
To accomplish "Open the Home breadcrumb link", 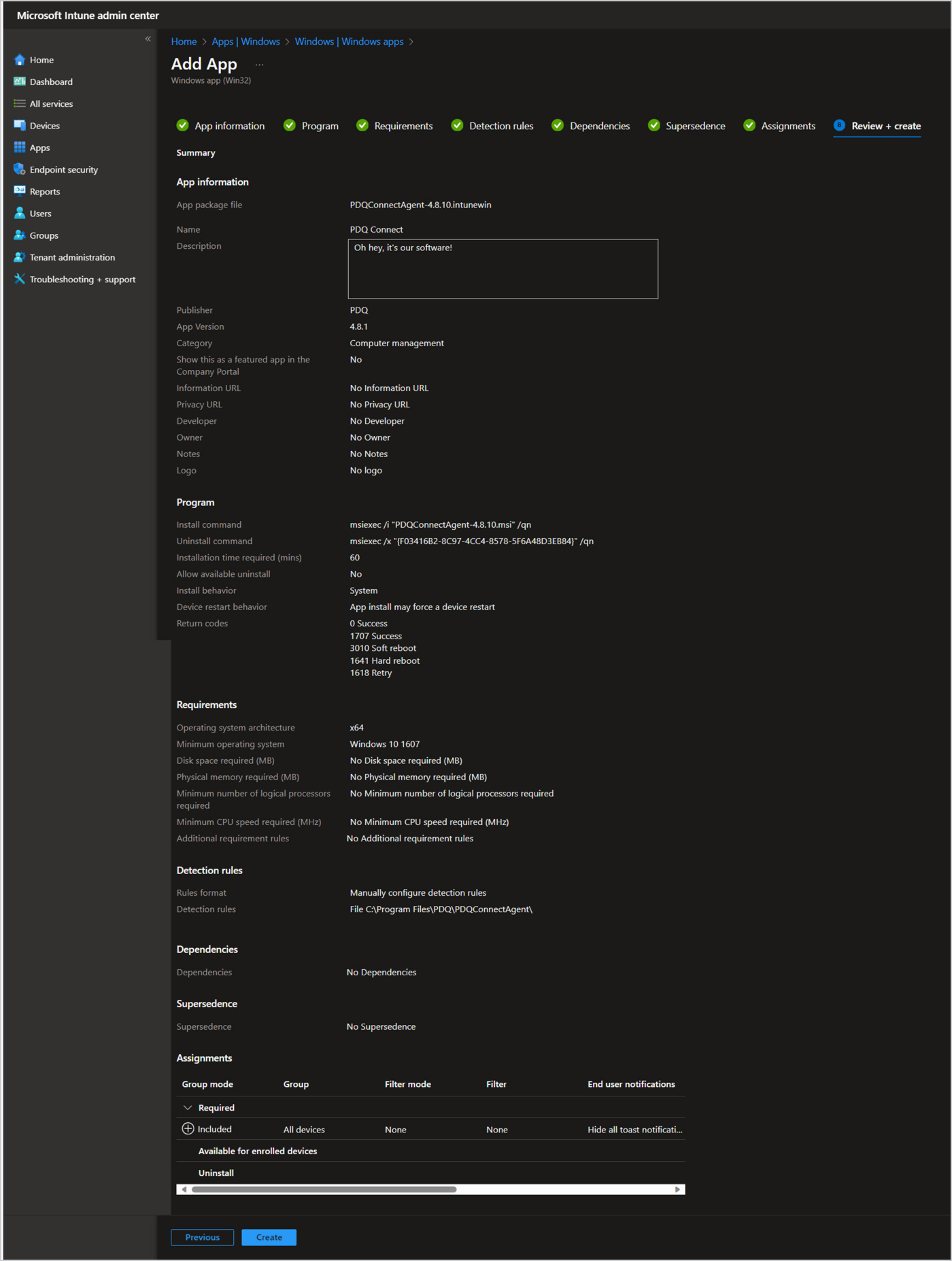I will click(184, 41).
